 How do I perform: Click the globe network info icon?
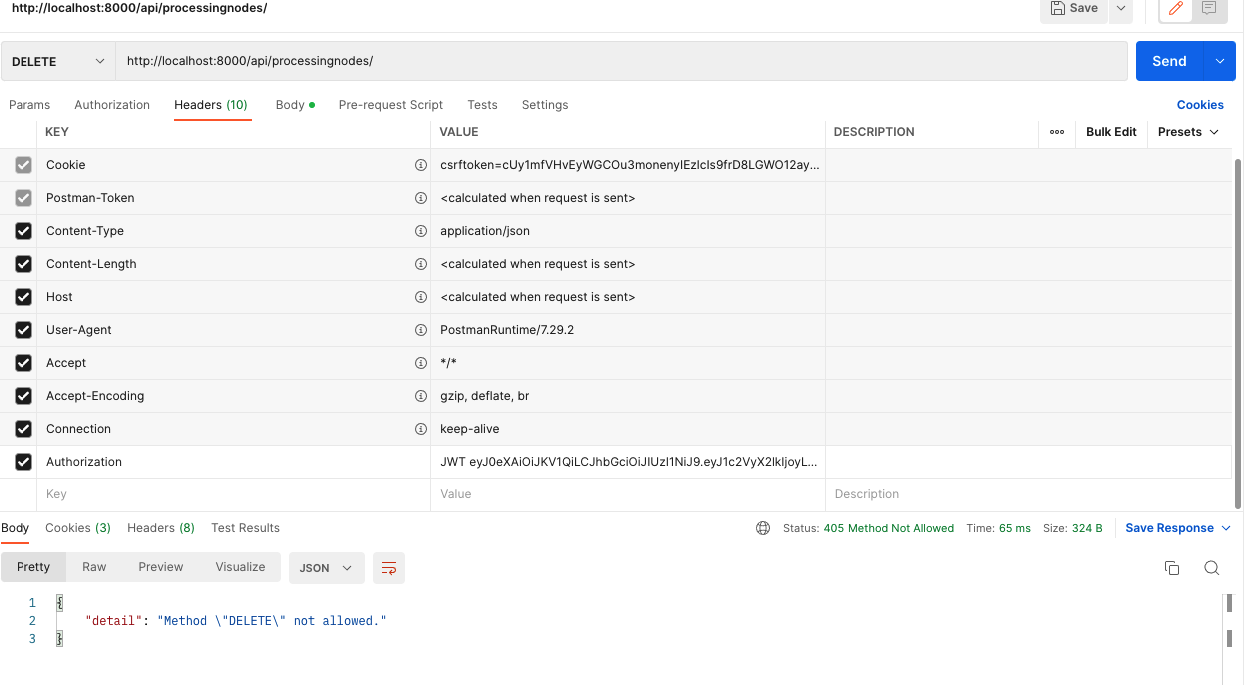tap(763, 527)
